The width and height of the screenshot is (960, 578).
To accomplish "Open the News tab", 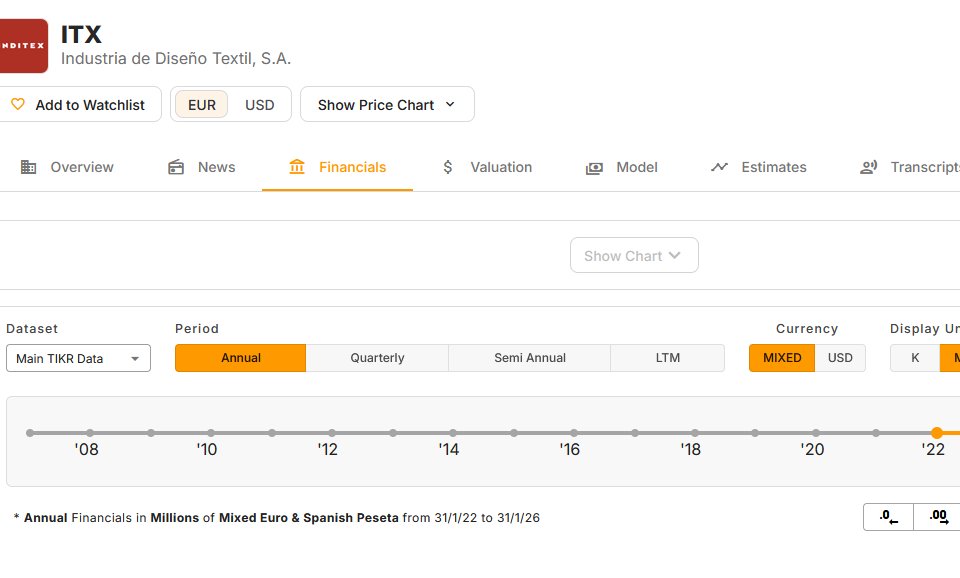I will click(x=201, y=167).
